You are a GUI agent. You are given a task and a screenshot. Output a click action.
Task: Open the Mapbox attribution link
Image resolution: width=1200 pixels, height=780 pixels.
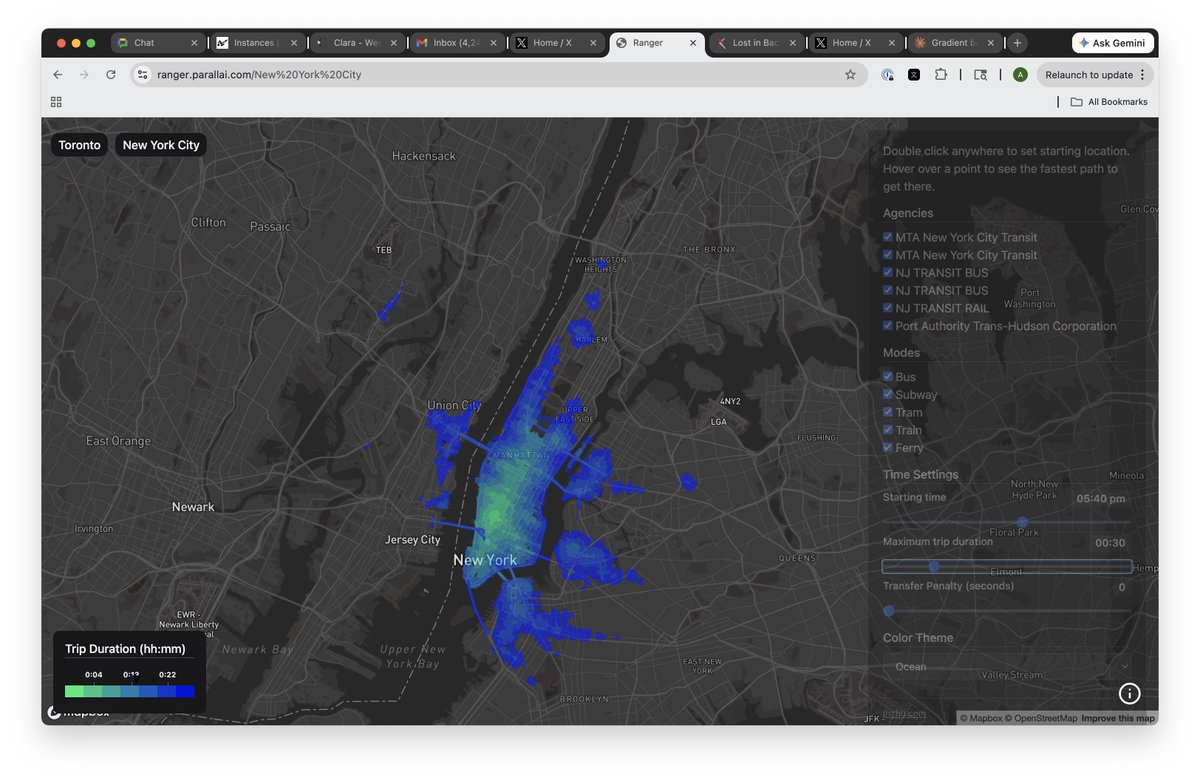pos(982,718)
